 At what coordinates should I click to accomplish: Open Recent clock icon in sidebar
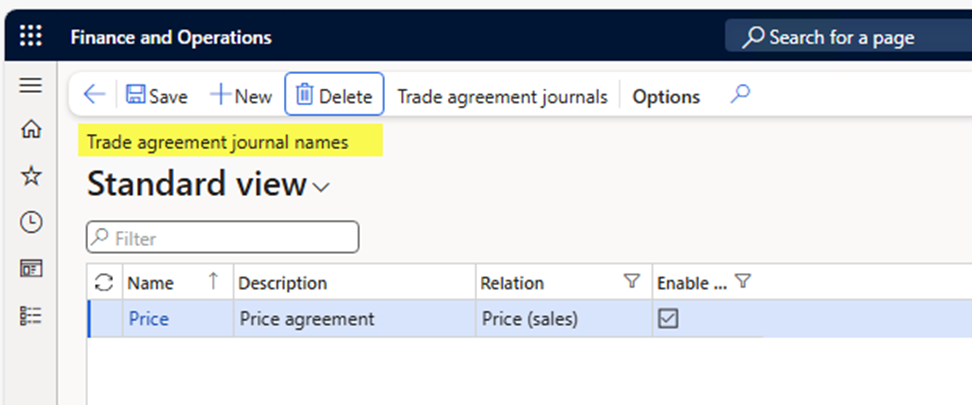(x=31, y=222)
